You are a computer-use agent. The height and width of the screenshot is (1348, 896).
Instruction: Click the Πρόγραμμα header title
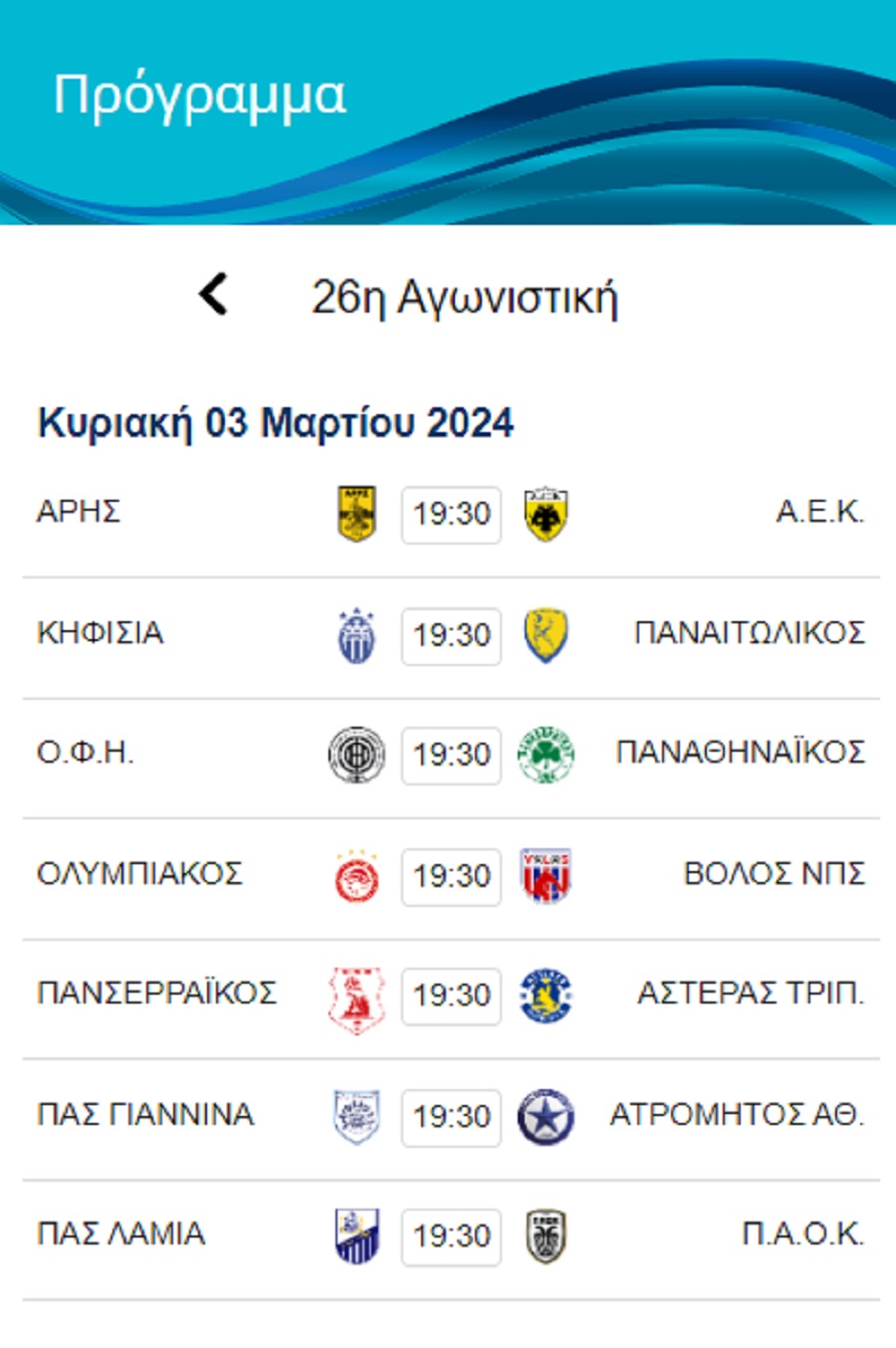click(x=199, y=96)
